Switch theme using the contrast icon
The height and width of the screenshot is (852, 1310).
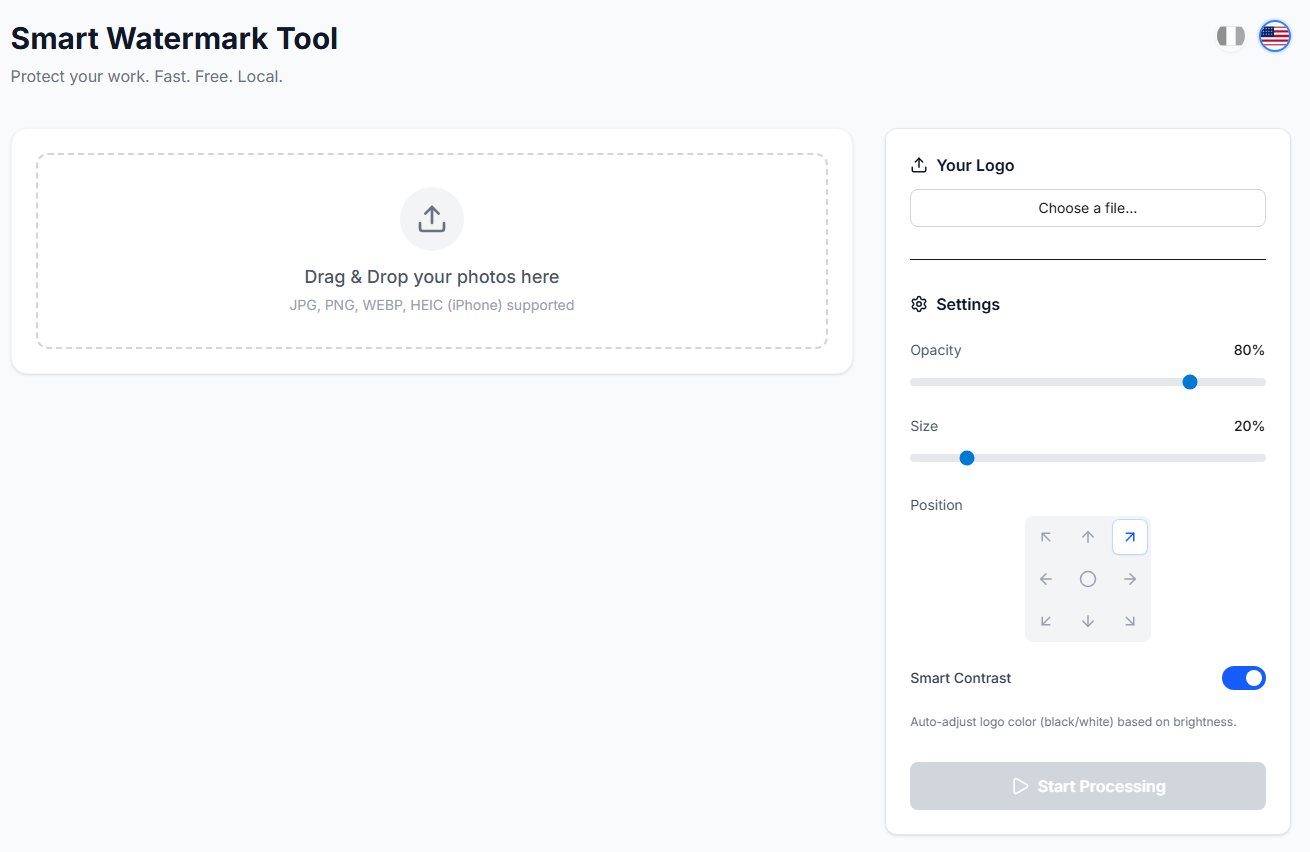[1231, 36]
